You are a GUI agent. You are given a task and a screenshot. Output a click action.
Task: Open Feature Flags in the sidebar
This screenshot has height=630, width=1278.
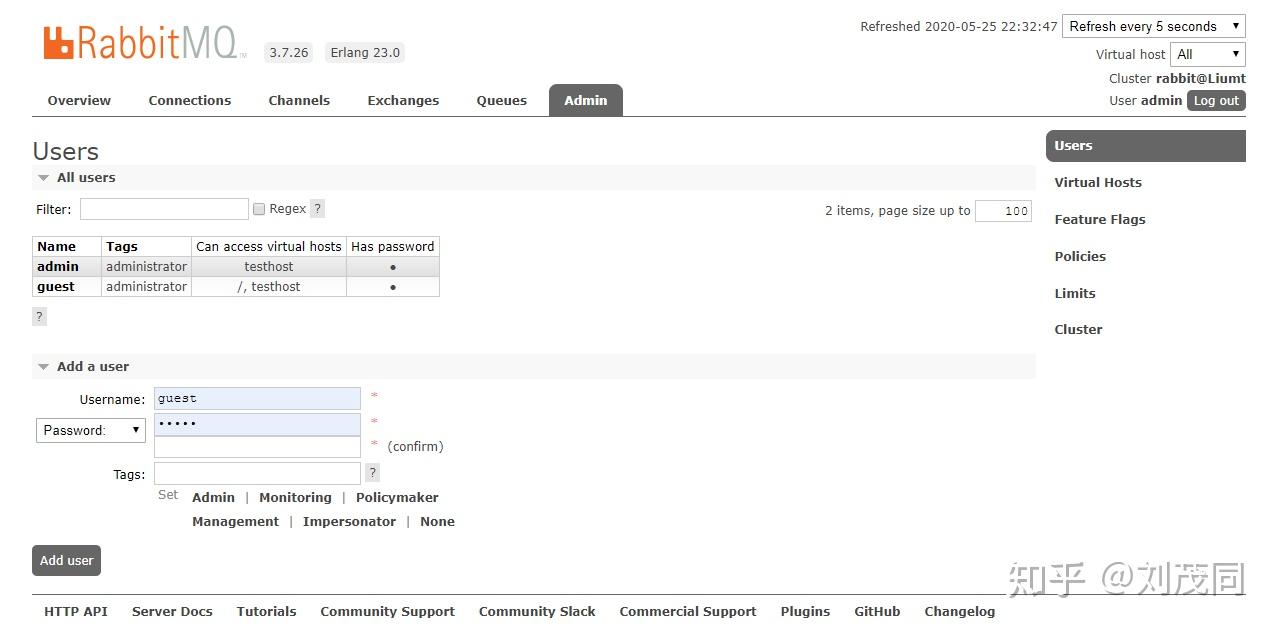pyautogui.click(x=1100, y=219)
